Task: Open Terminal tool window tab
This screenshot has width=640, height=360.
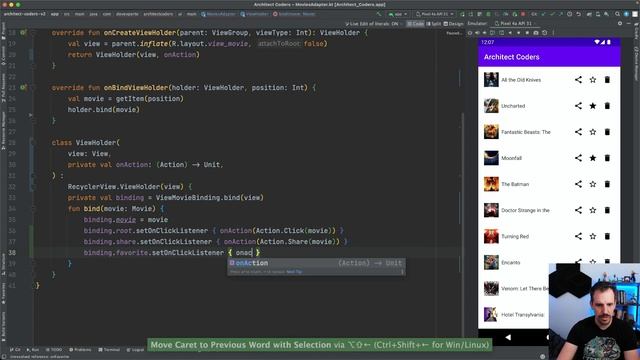Action: (109, 350)
